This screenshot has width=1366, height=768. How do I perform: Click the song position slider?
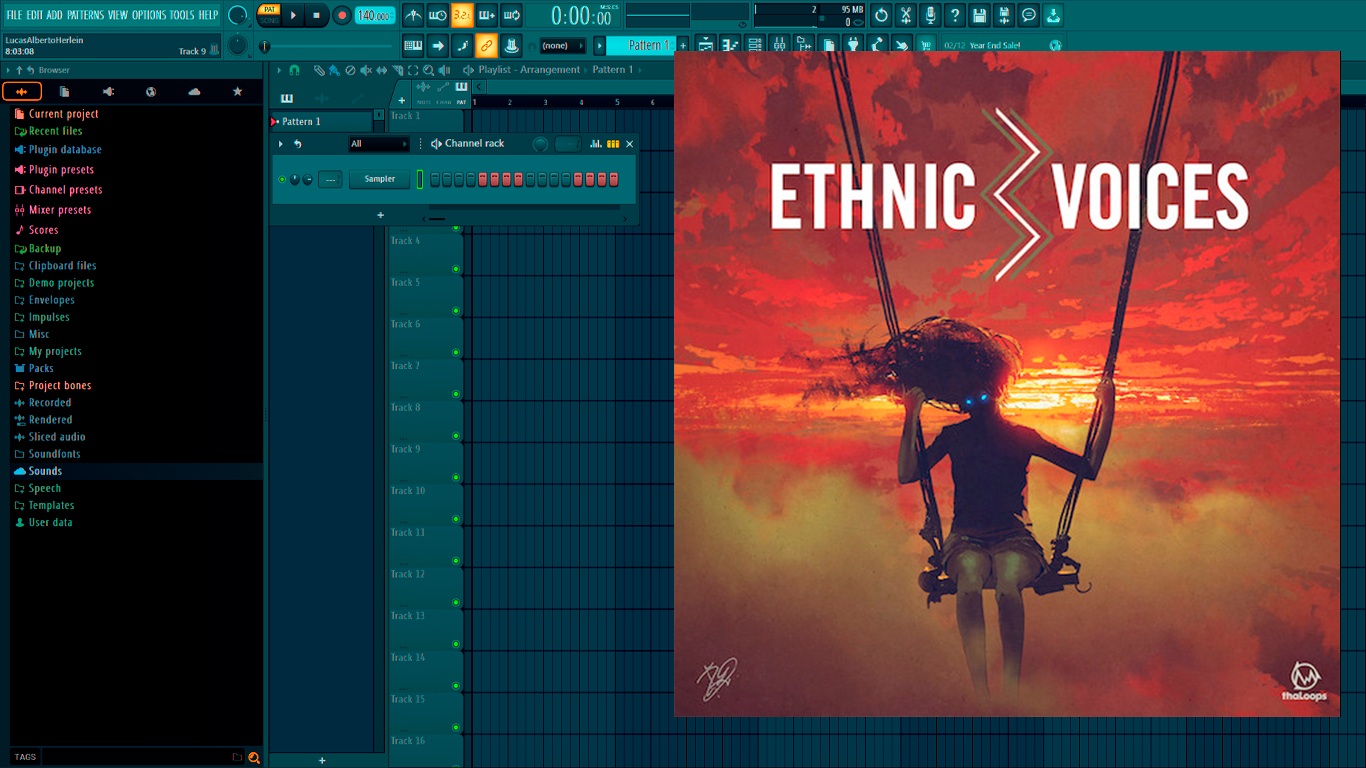(x=328, y=46)
